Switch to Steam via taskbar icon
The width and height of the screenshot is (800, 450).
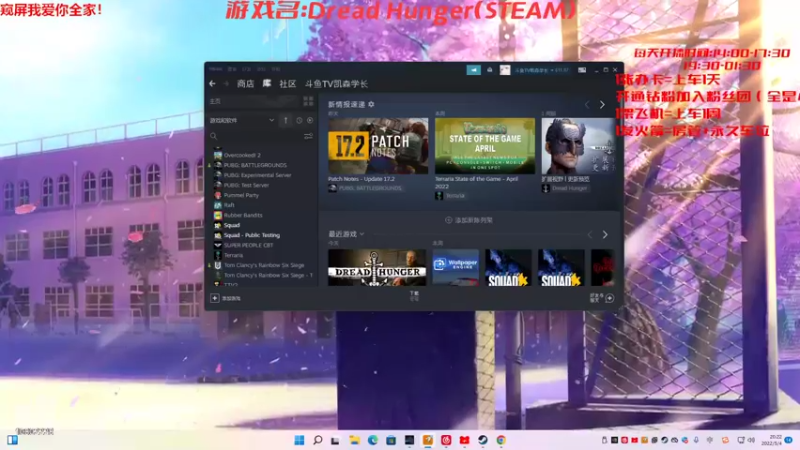click(483, 440)
